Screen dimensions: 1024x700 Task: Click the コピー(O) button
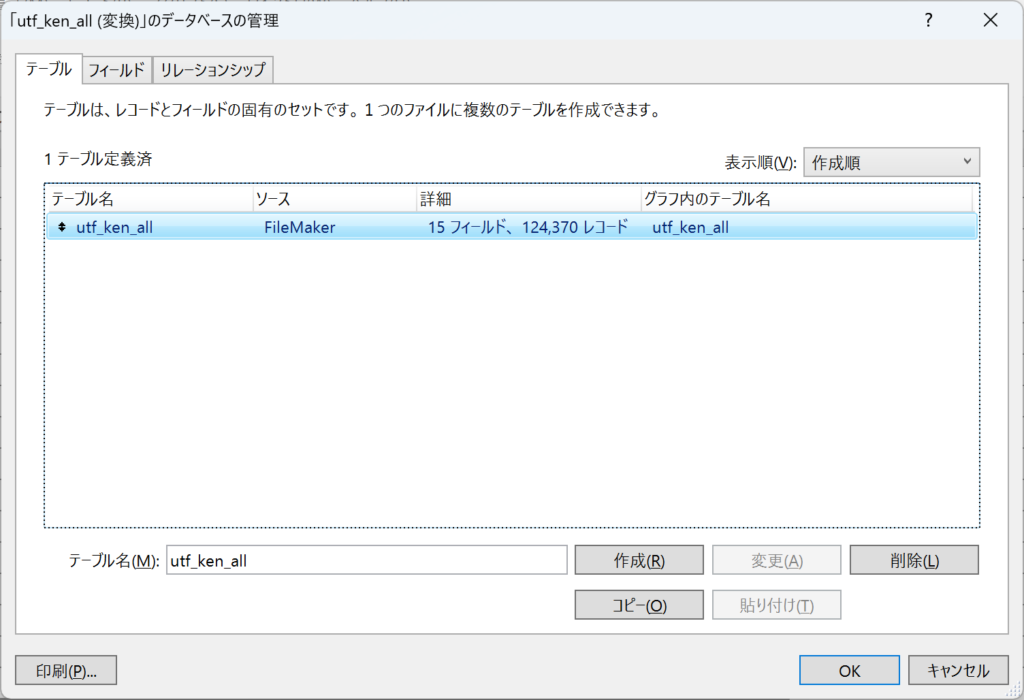(639, 605)
